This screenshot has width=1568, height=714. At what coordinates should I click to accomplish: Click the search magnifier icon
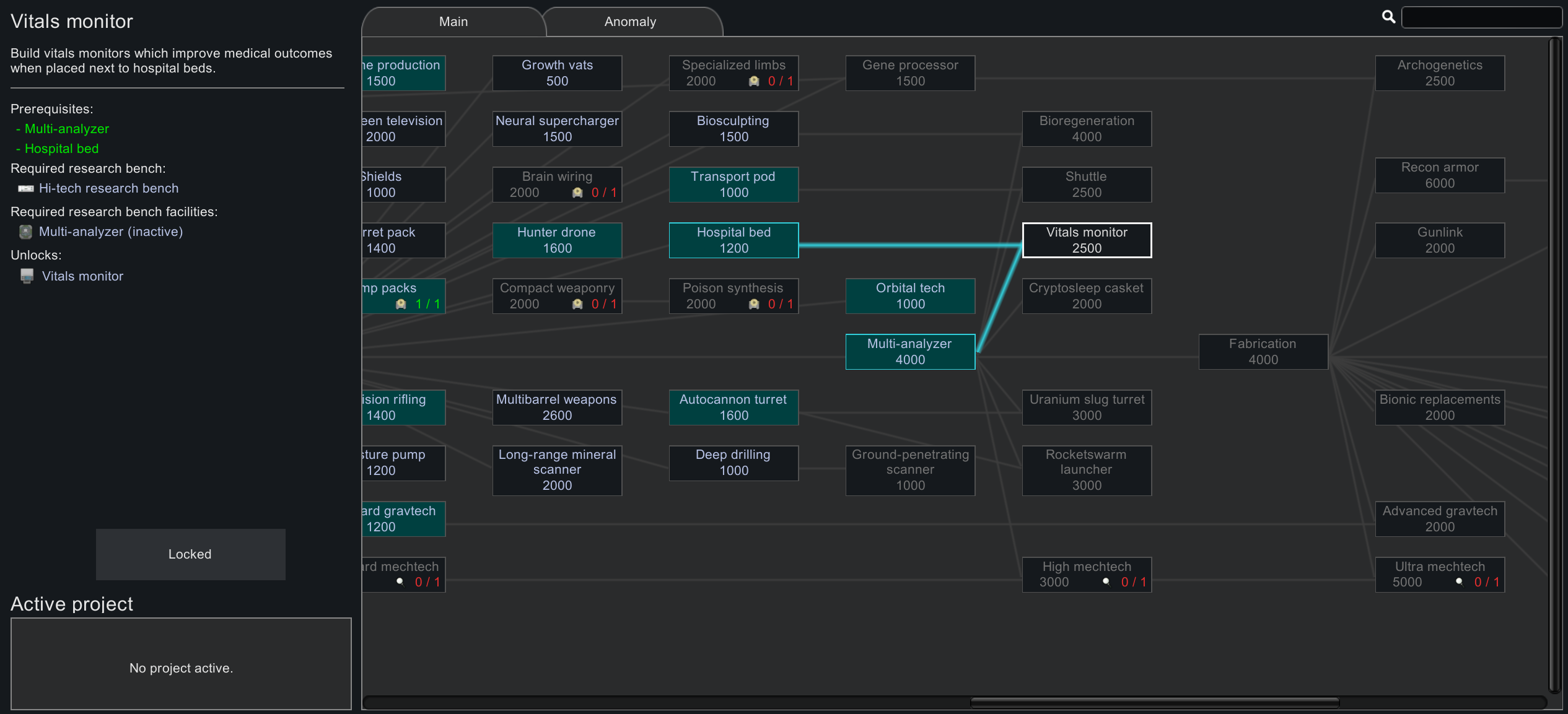pos(1388,17)
